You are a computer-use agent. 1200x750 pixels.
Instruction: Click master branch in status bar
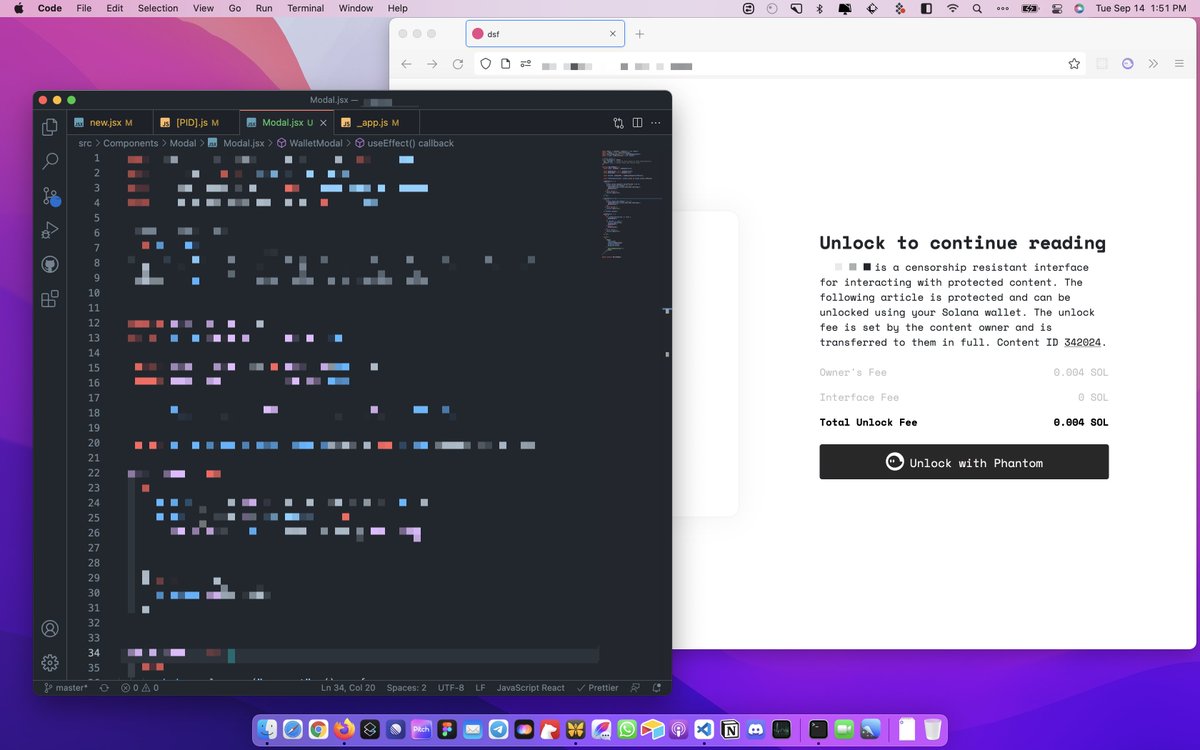click(x=65, y=688)
